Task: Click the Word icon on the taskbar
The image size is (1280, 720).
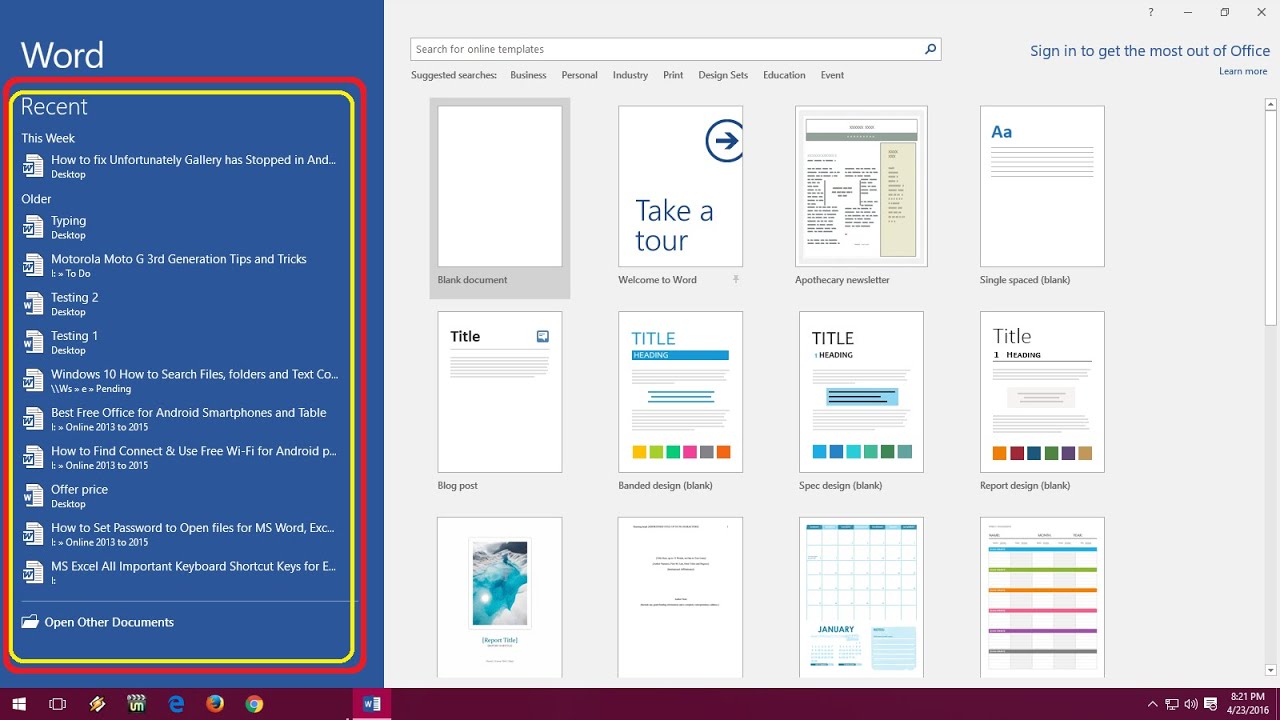Action: tap(372, 704)
